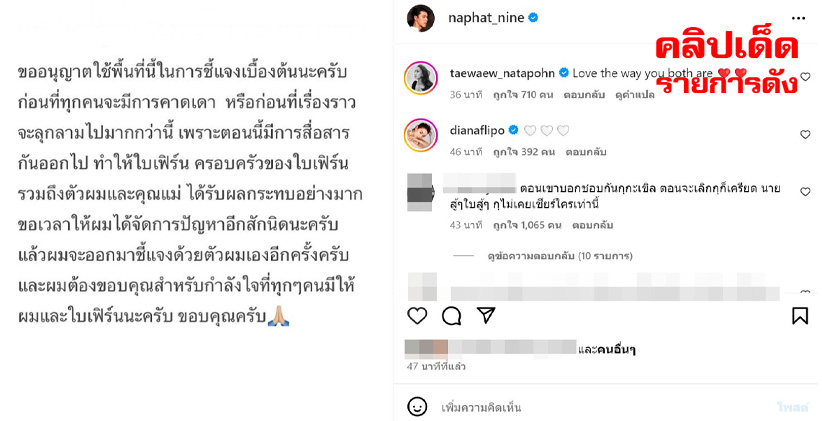Like the post with the heart icon

(x=417, y=316)
